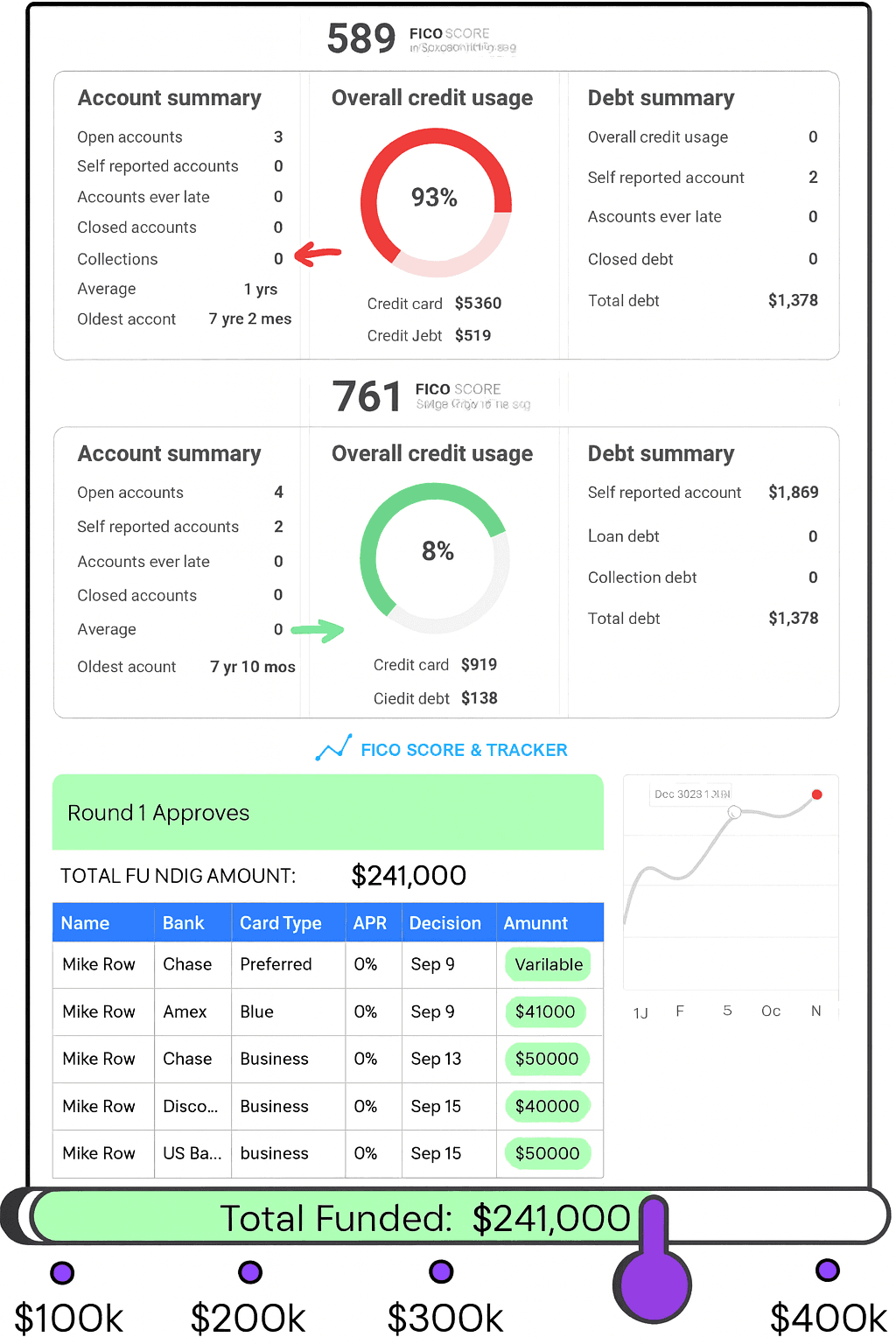Click the Varilable amount badge
The image size is (896, 1344).
[x=548, y=964]
